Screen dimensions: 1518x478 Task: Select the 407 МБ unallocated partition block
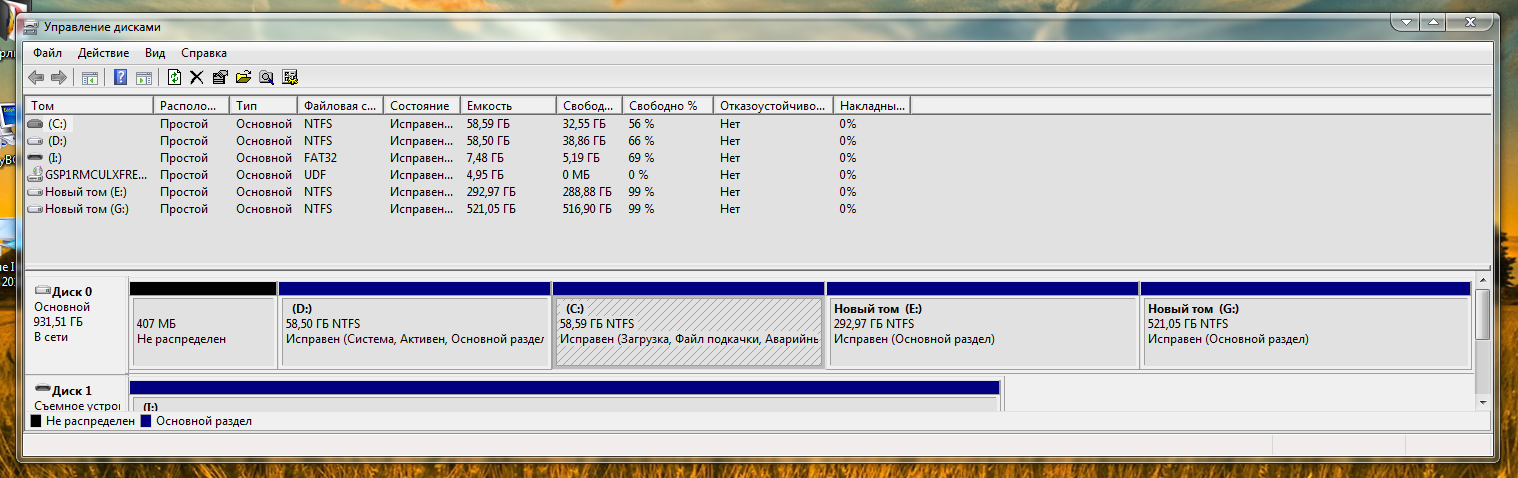point(203,325)
